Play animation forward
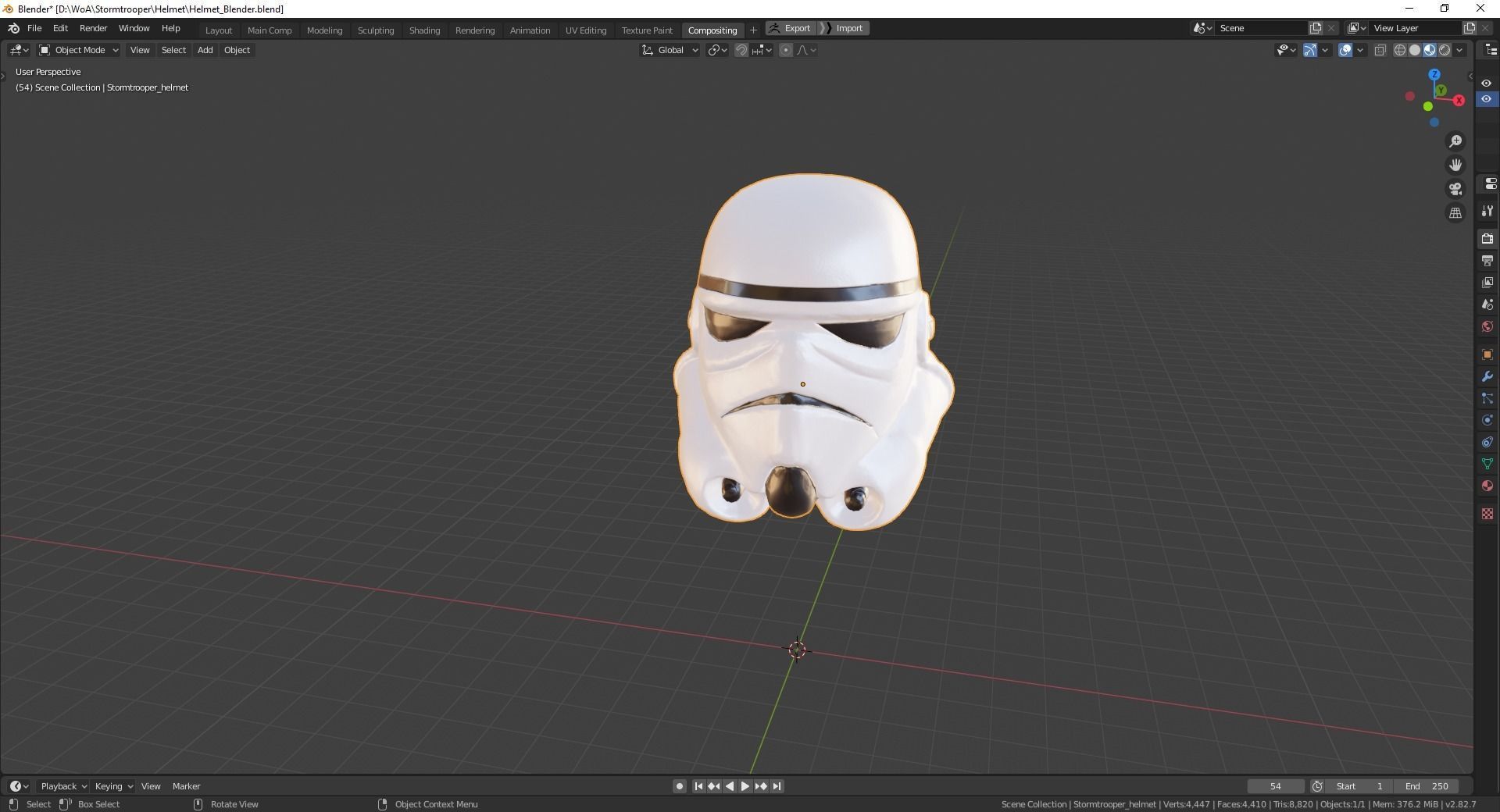The height and width of the screenshot is (812, 1500). click(x=745, y=786)
